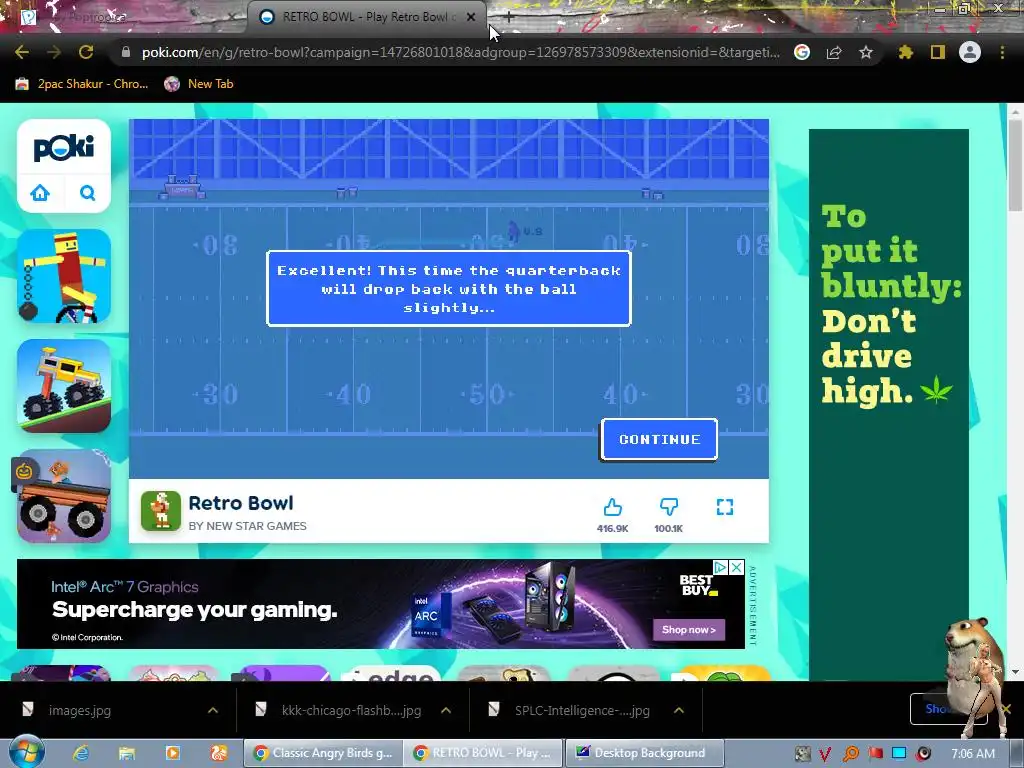1024x768 pixels.
Task: Open the extensions puzzle-piece menu
Action: click(906, 52)
